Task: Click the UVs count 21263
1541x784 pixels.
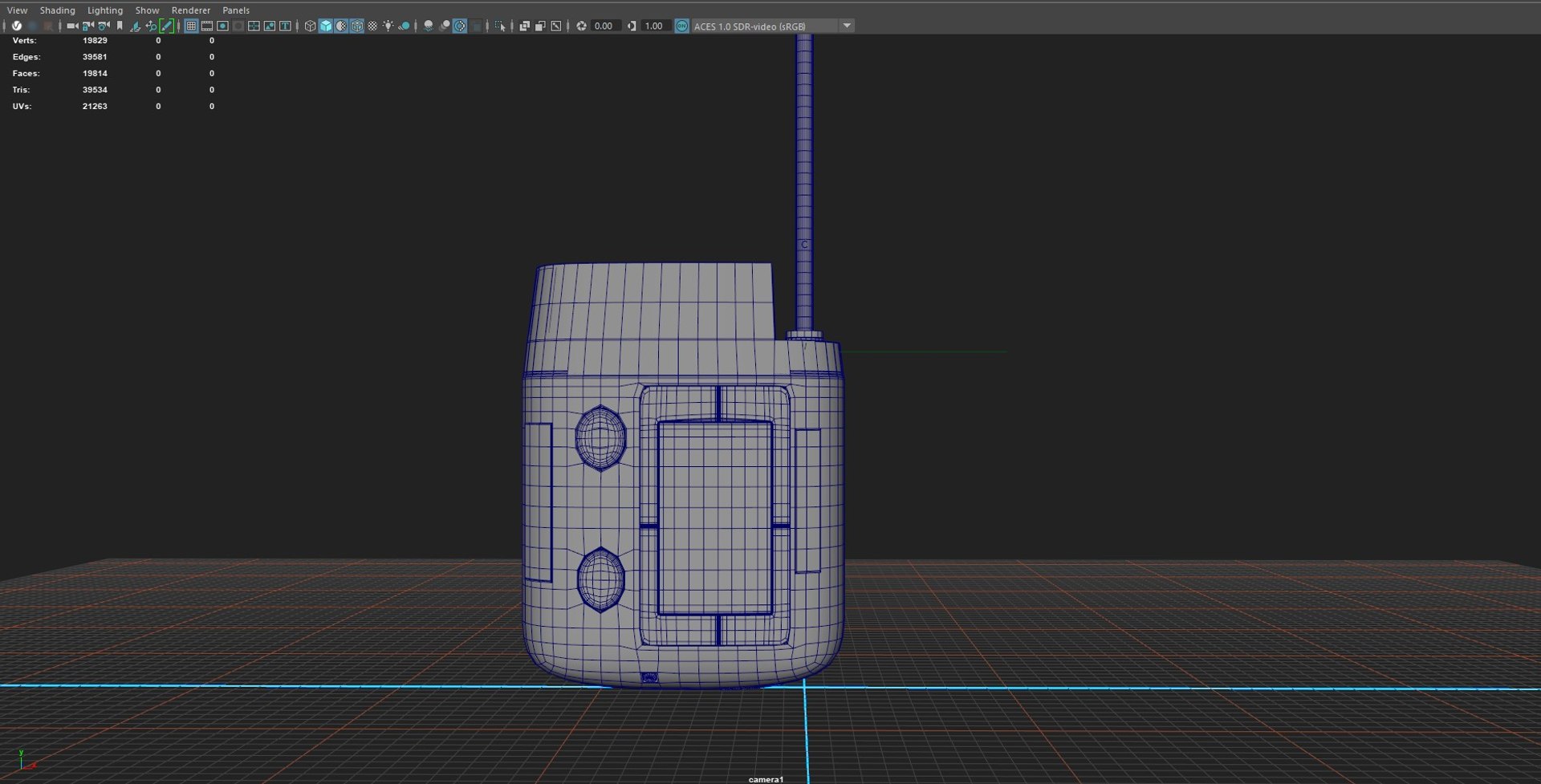Action: 95,106
